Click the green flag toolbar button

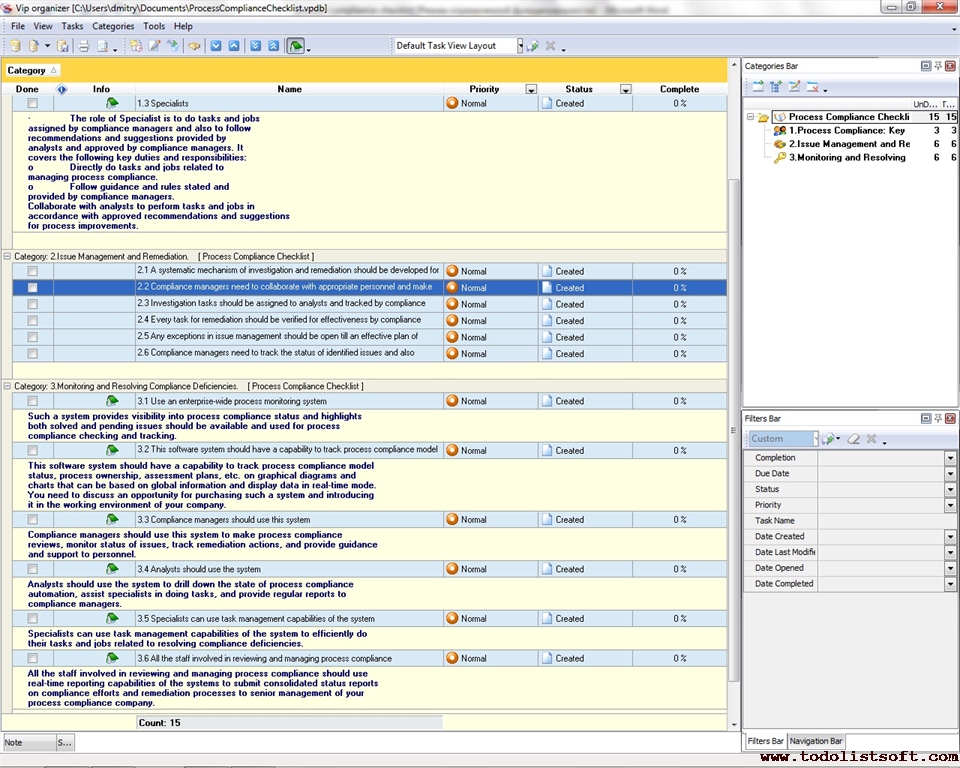[296, 46]
